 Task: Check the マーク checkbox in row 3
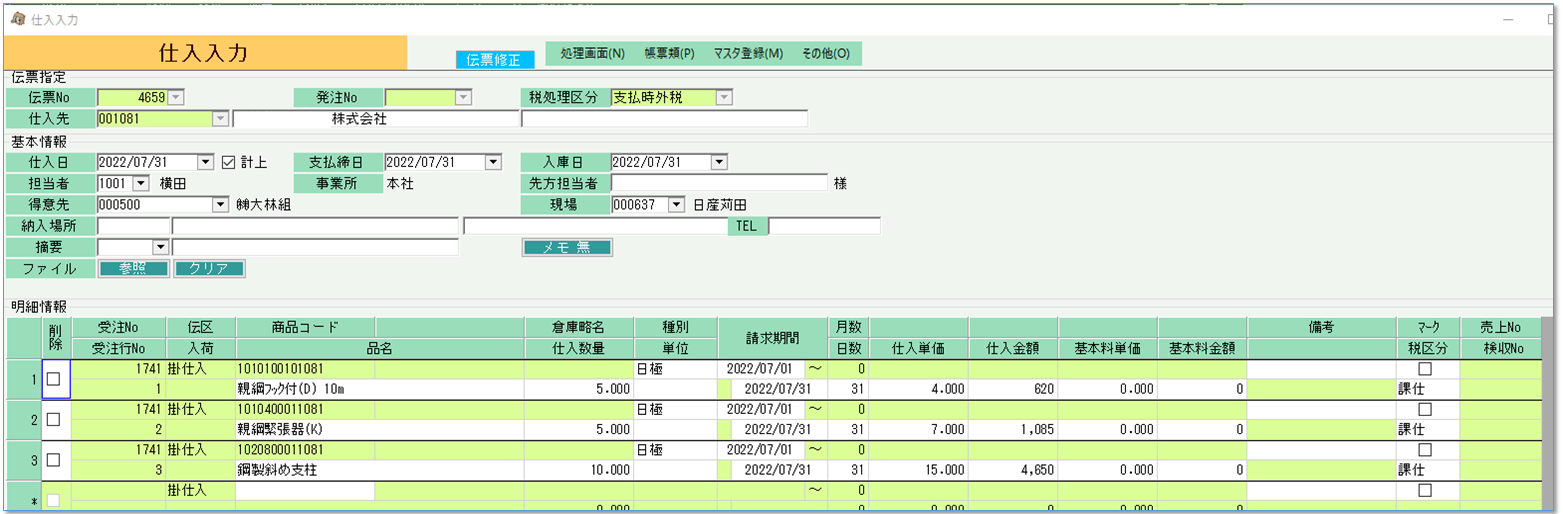1425,449
